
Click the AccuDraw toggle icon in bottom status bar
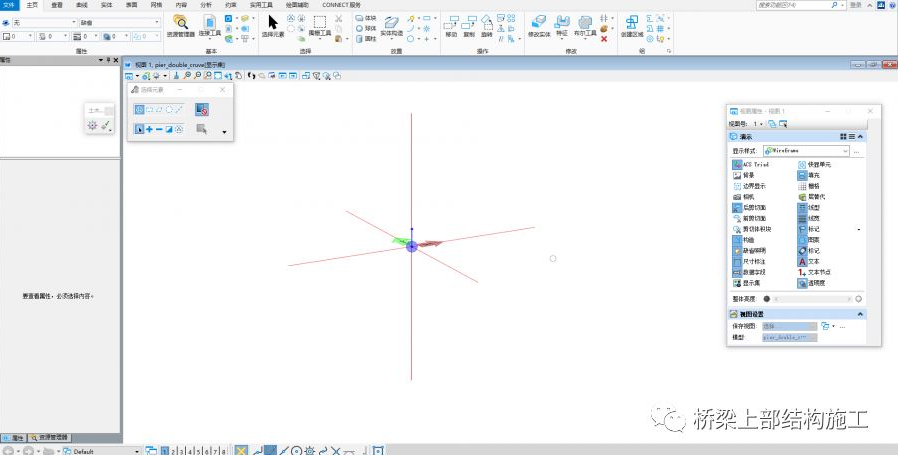click(241, 450)
